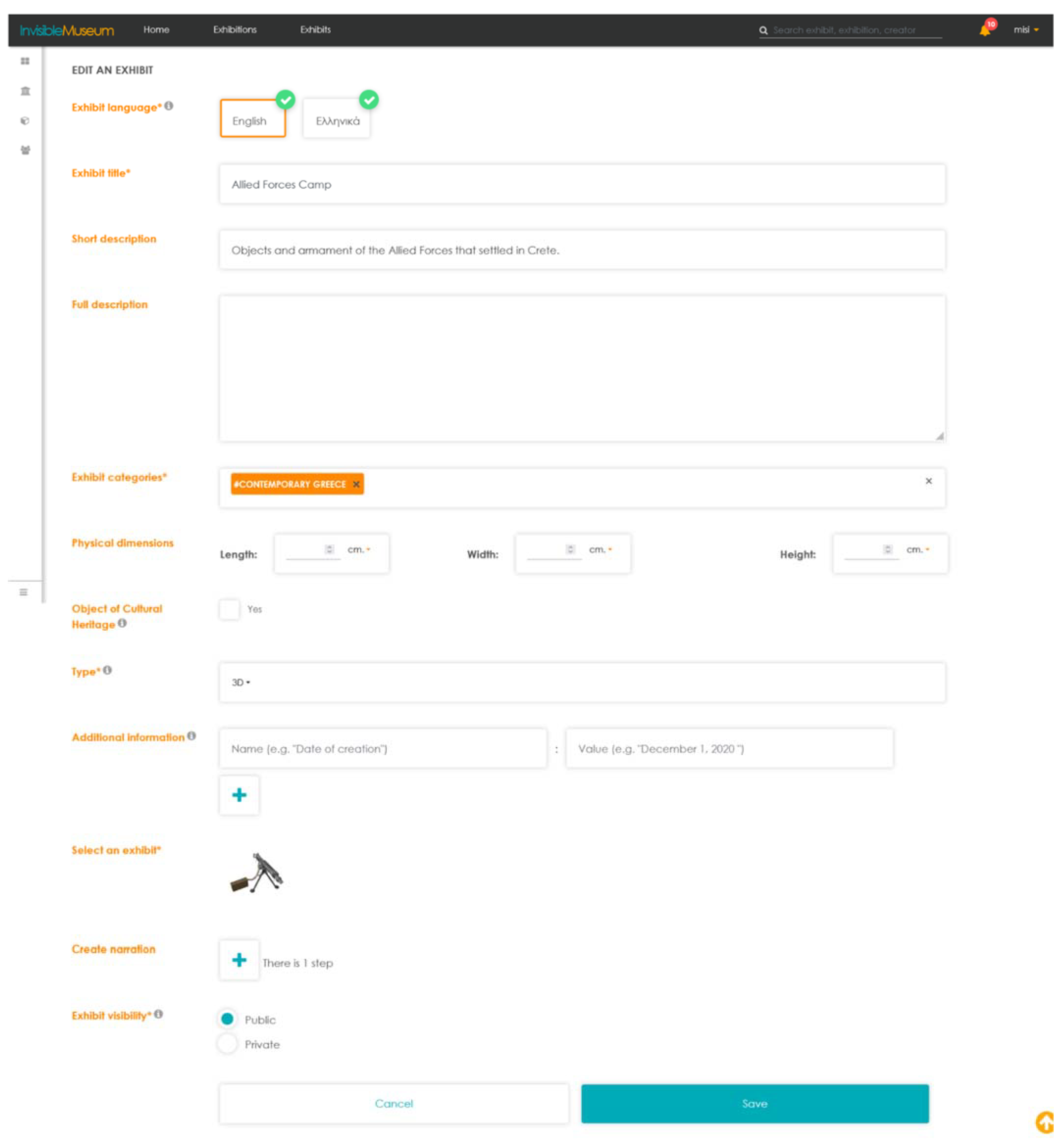Add an additional information row with the plus
Viewport: 1064px width, 1144px height.
[x=239, y=795]
